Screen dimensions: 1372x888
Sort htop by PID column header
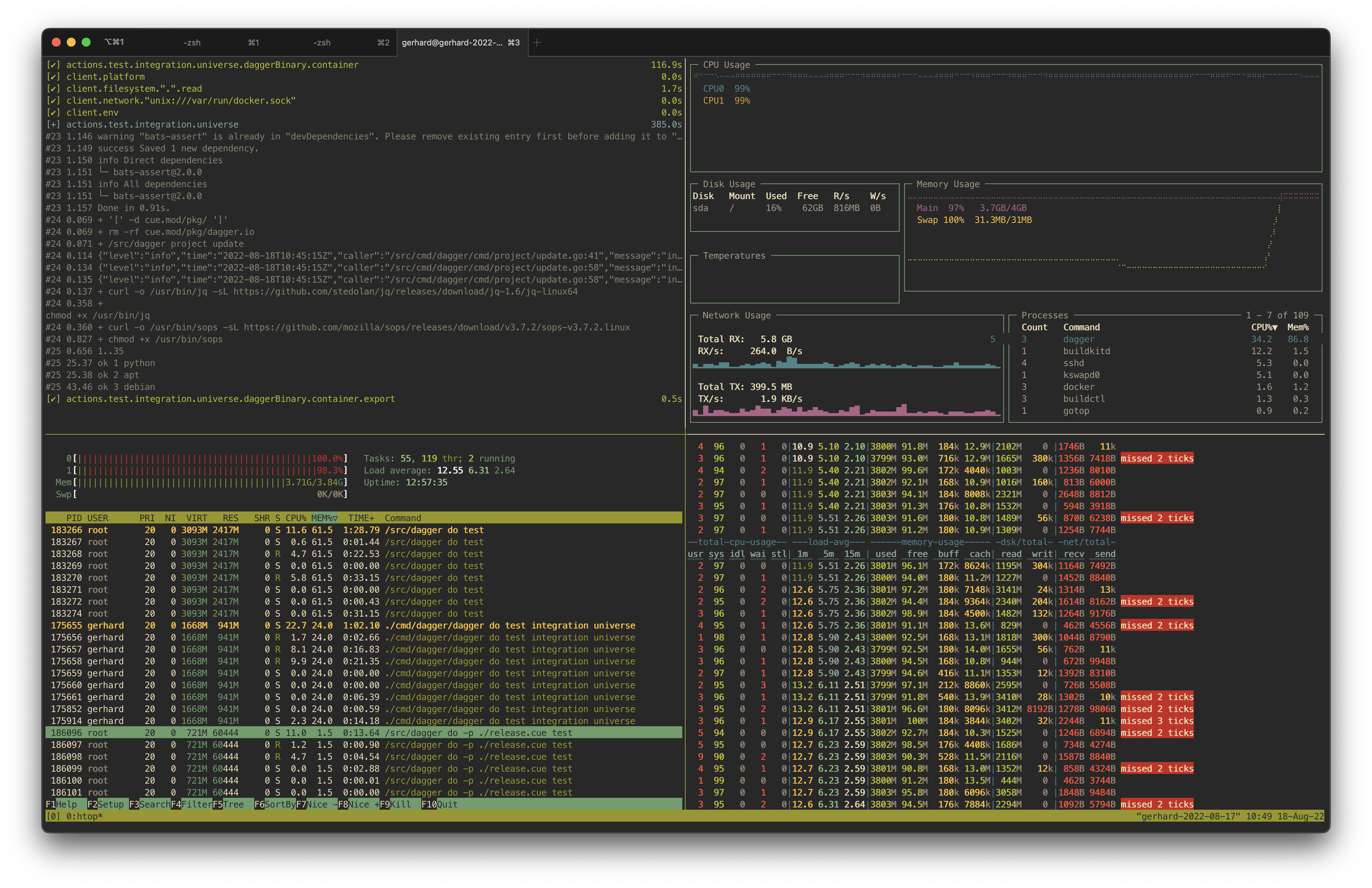pos(74,517)
